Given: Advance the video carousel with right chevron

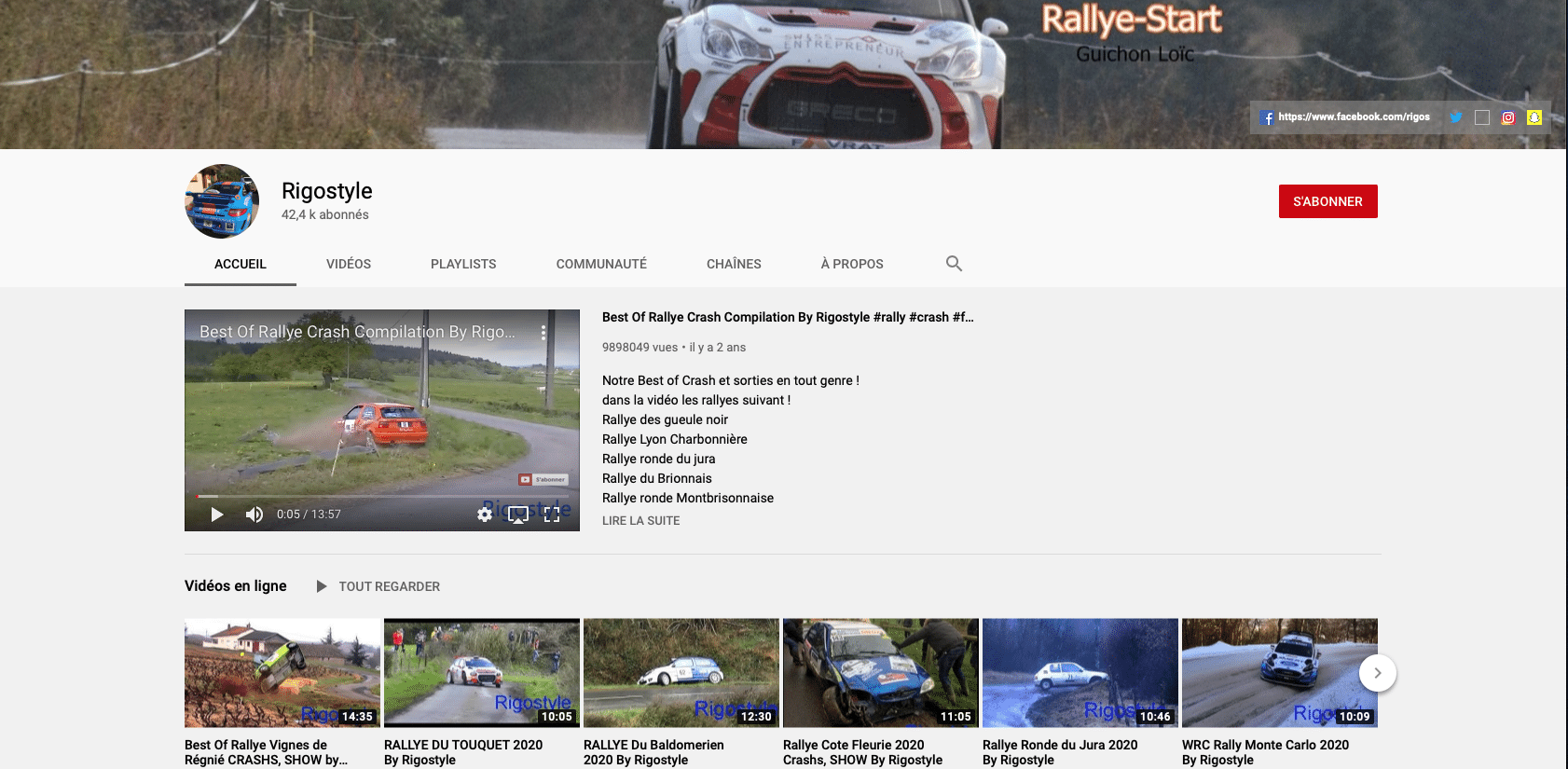Looking at the screenshot, I should [1378, 673].
